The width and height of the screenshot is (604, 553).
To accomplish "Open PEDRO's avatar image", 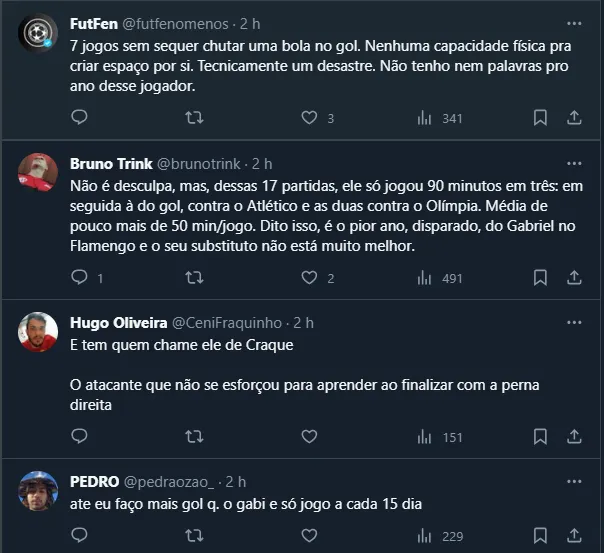I will click(38, 490).
